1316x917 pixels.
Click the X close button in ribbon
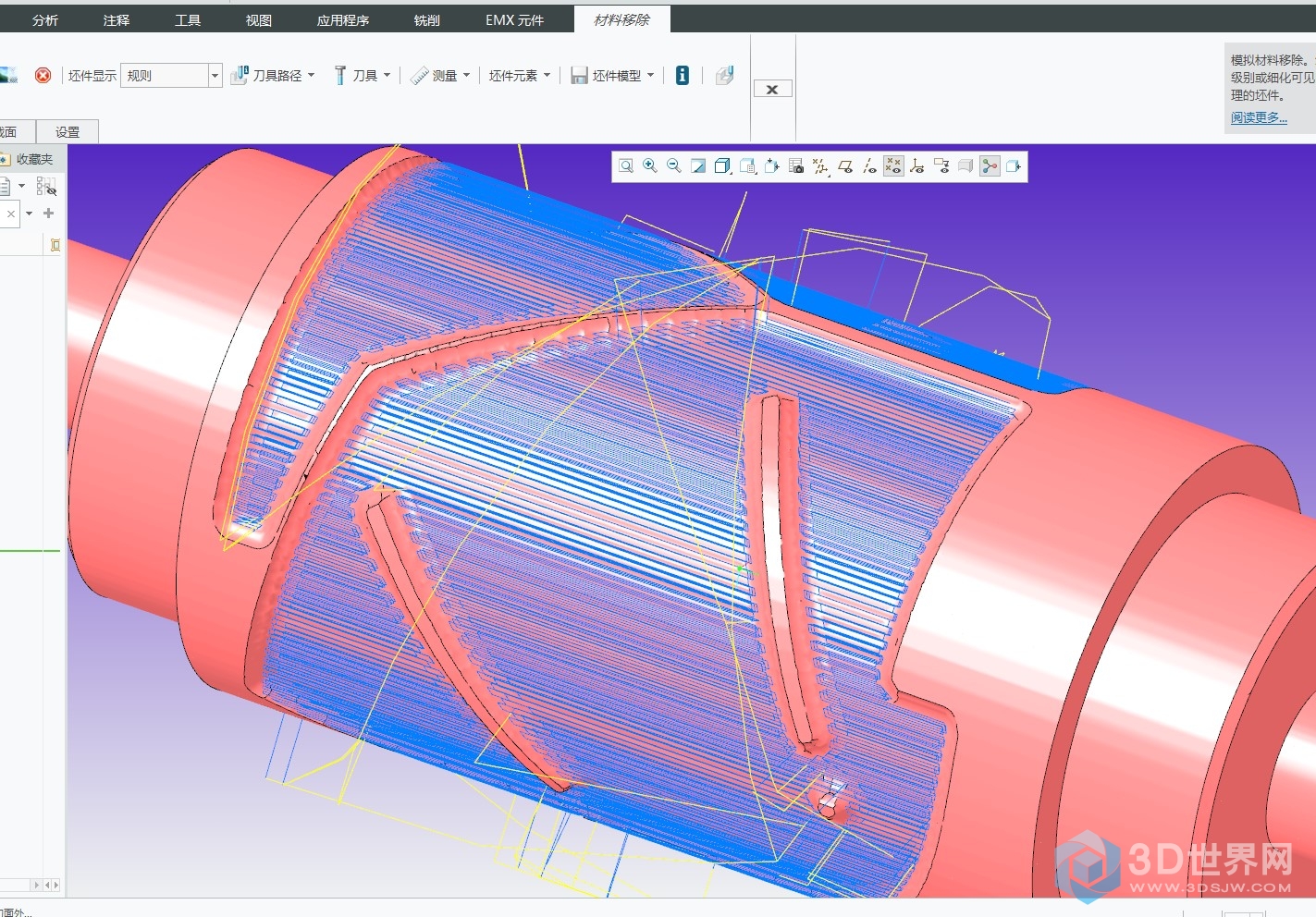point(772,89)
